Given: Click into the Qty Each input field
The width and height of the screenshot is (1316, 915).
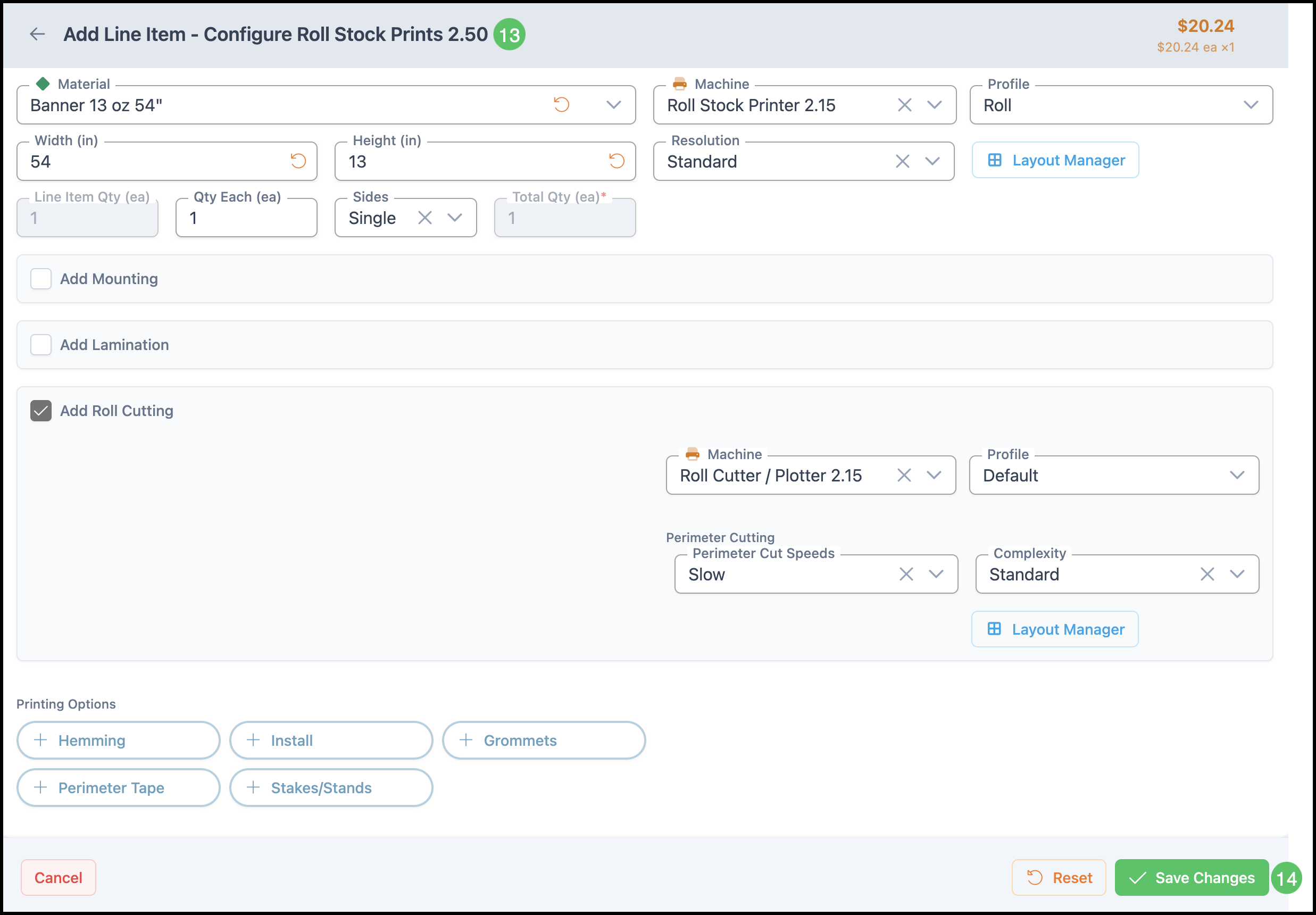Looking at the screenshot, I should pos(246,219).
